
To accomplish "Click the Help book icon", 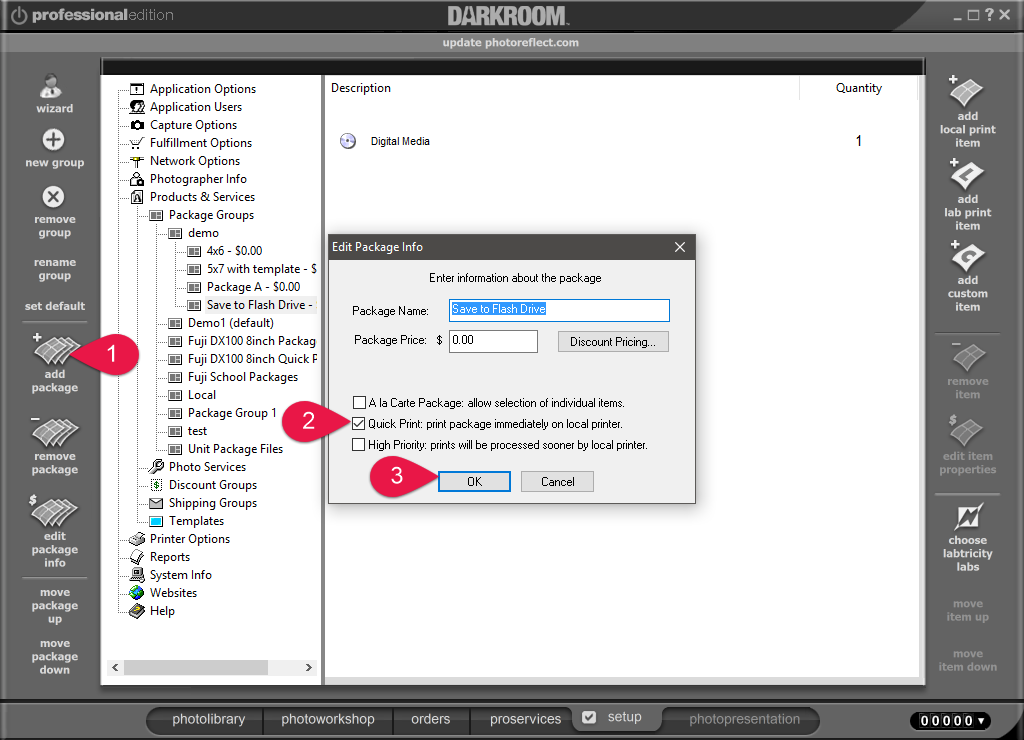I will 136,611.
